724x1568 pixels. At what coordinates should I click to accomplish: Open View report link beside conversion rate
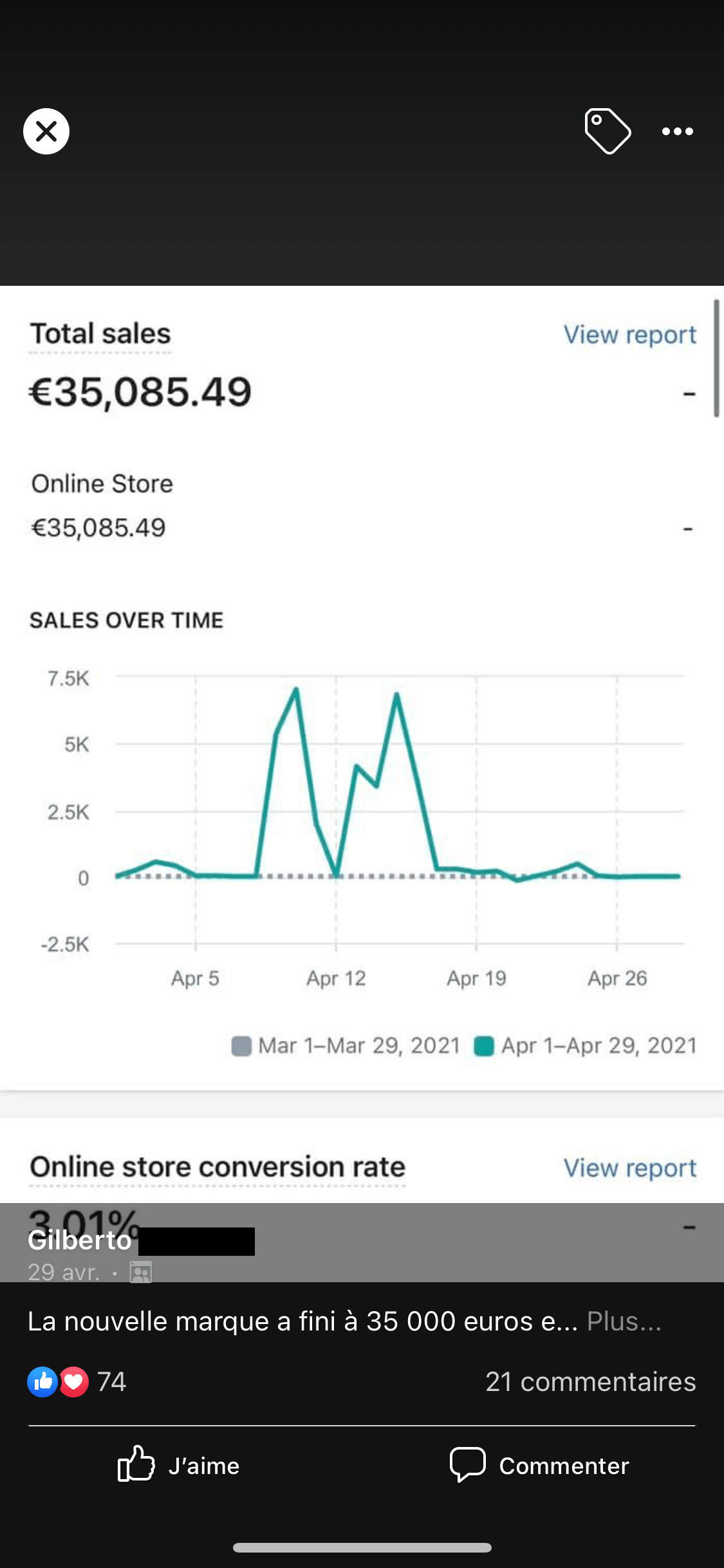(630, 1168)
